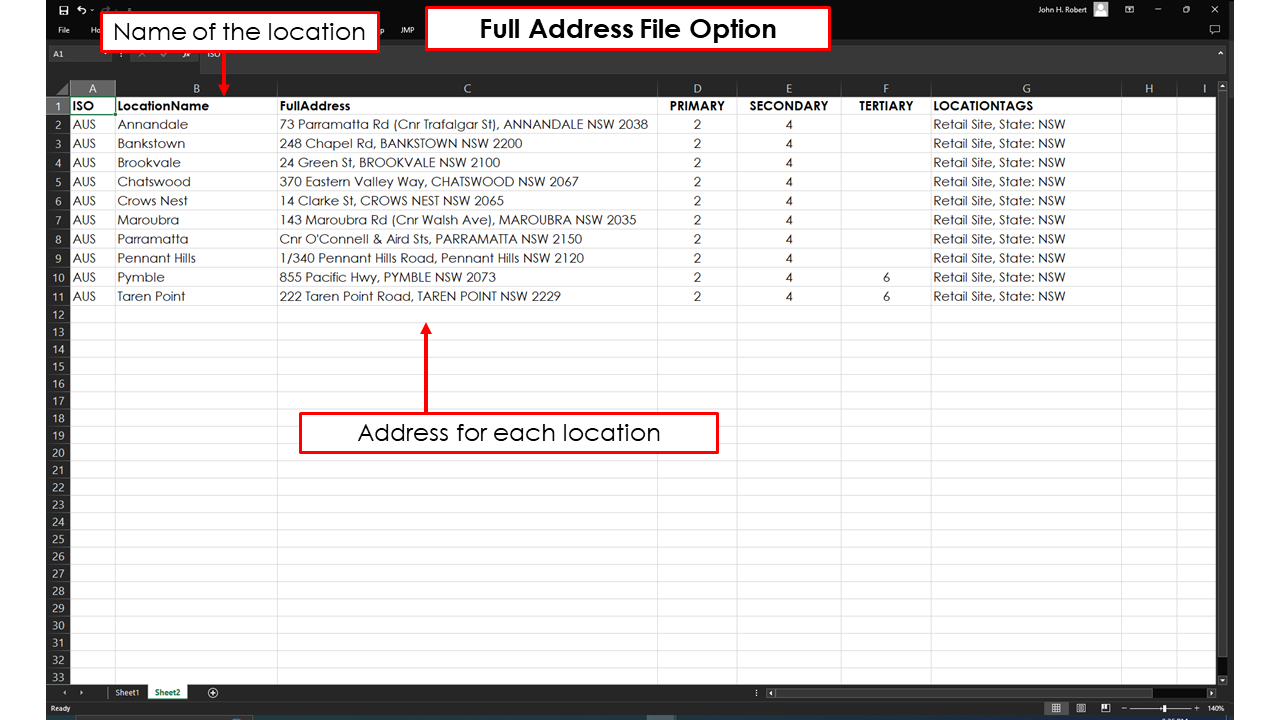The height and width of the screenshot is (720, 1280).
Task: Select the Parramatta location name cell
Action: coord(196,239)
